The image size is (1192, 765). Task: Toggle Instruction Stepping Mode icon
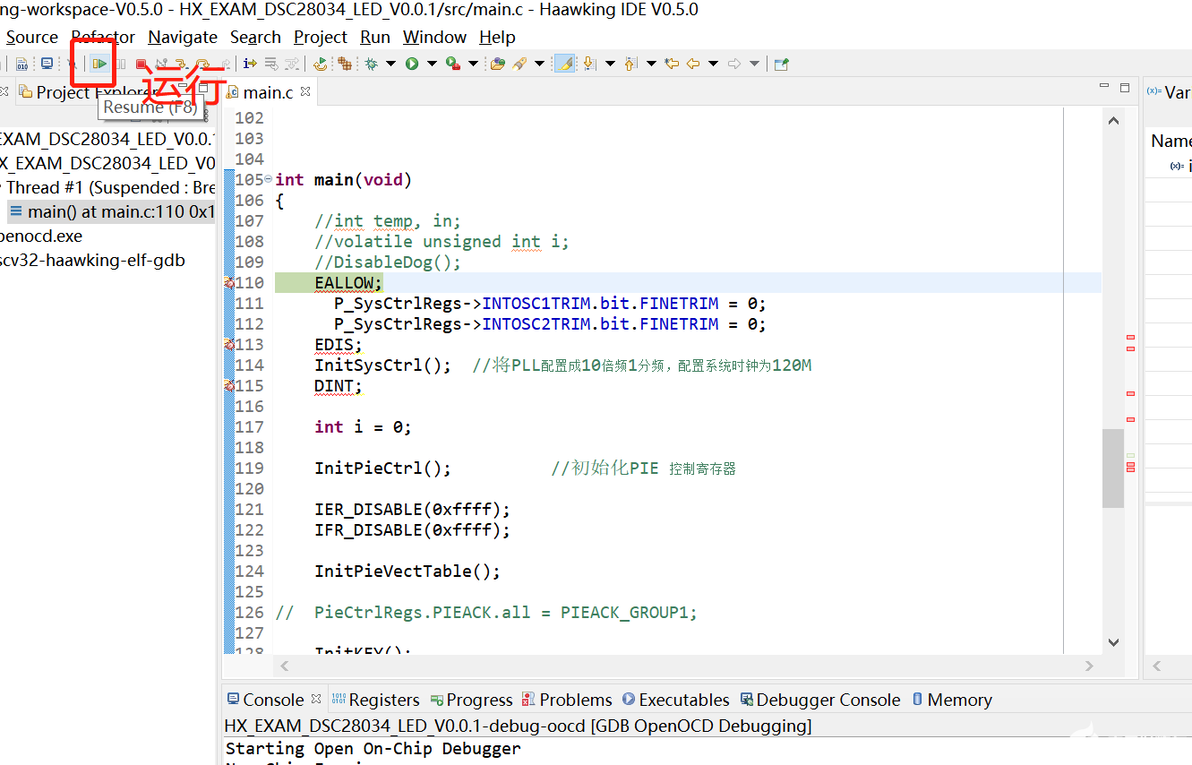point(249,64)
